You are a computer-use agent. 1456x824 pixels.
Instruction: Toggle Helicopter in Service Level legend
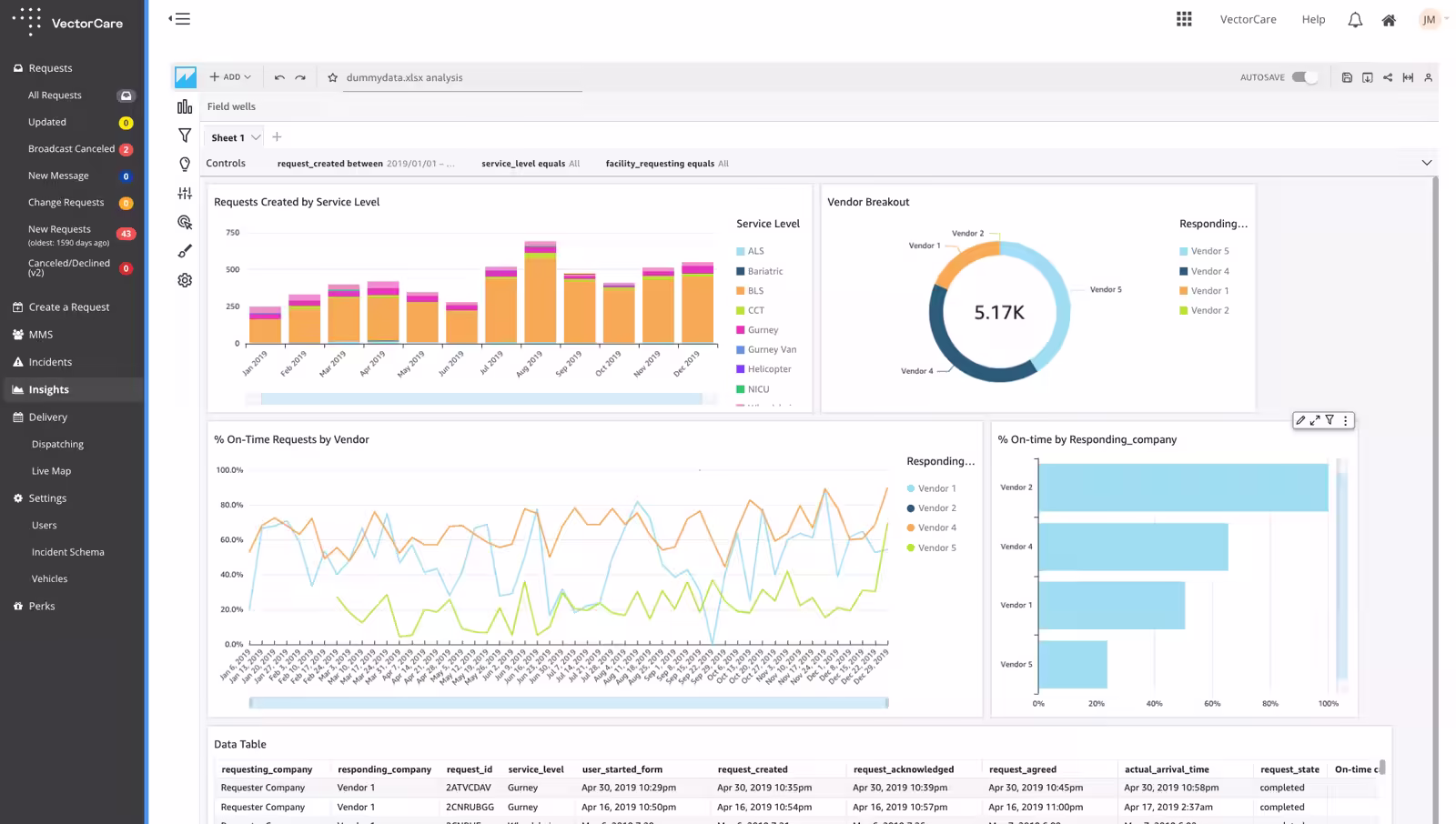click(763, 369)
